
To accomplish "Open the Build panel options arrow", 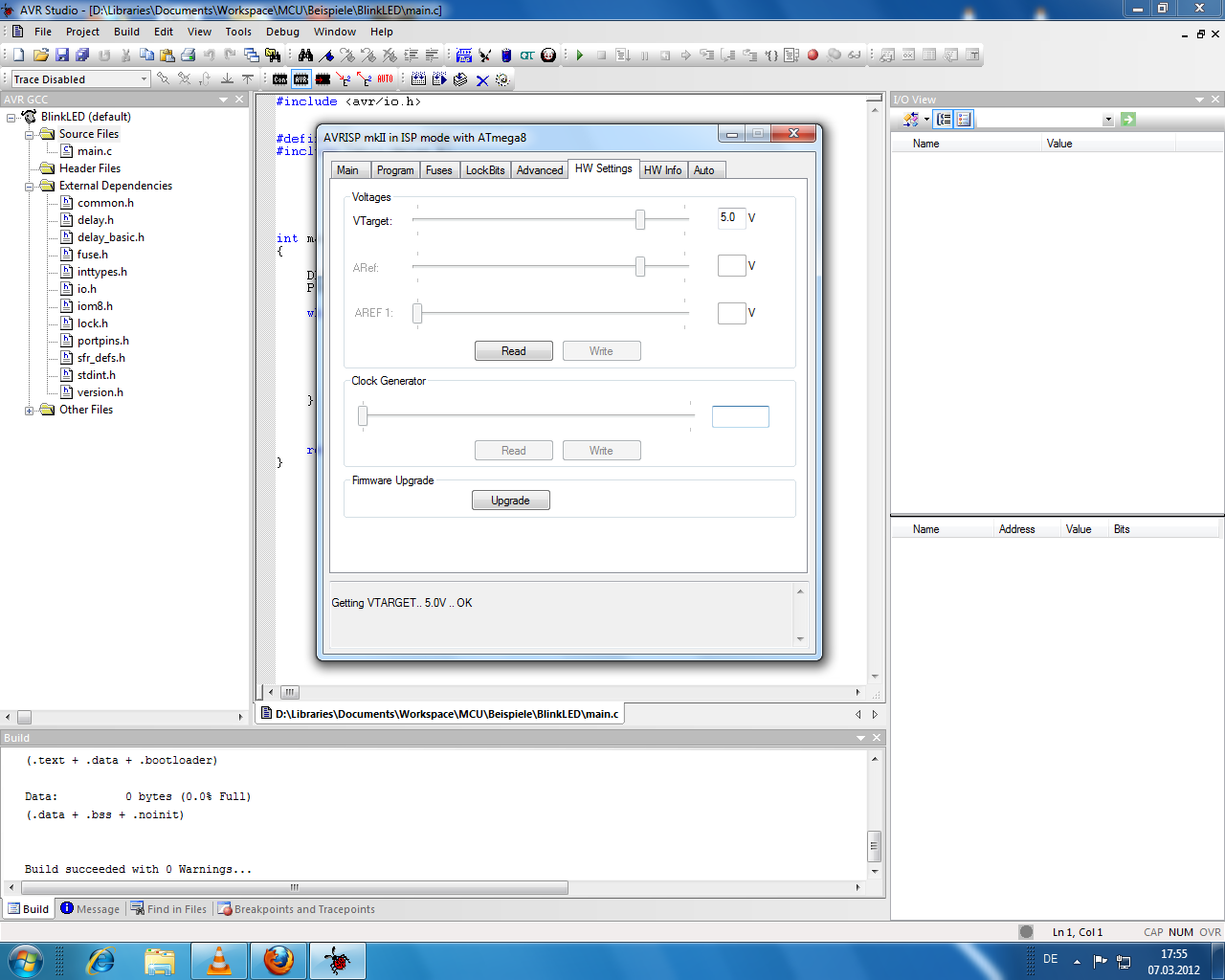I will pyautogui.click(x=860, y=738).
